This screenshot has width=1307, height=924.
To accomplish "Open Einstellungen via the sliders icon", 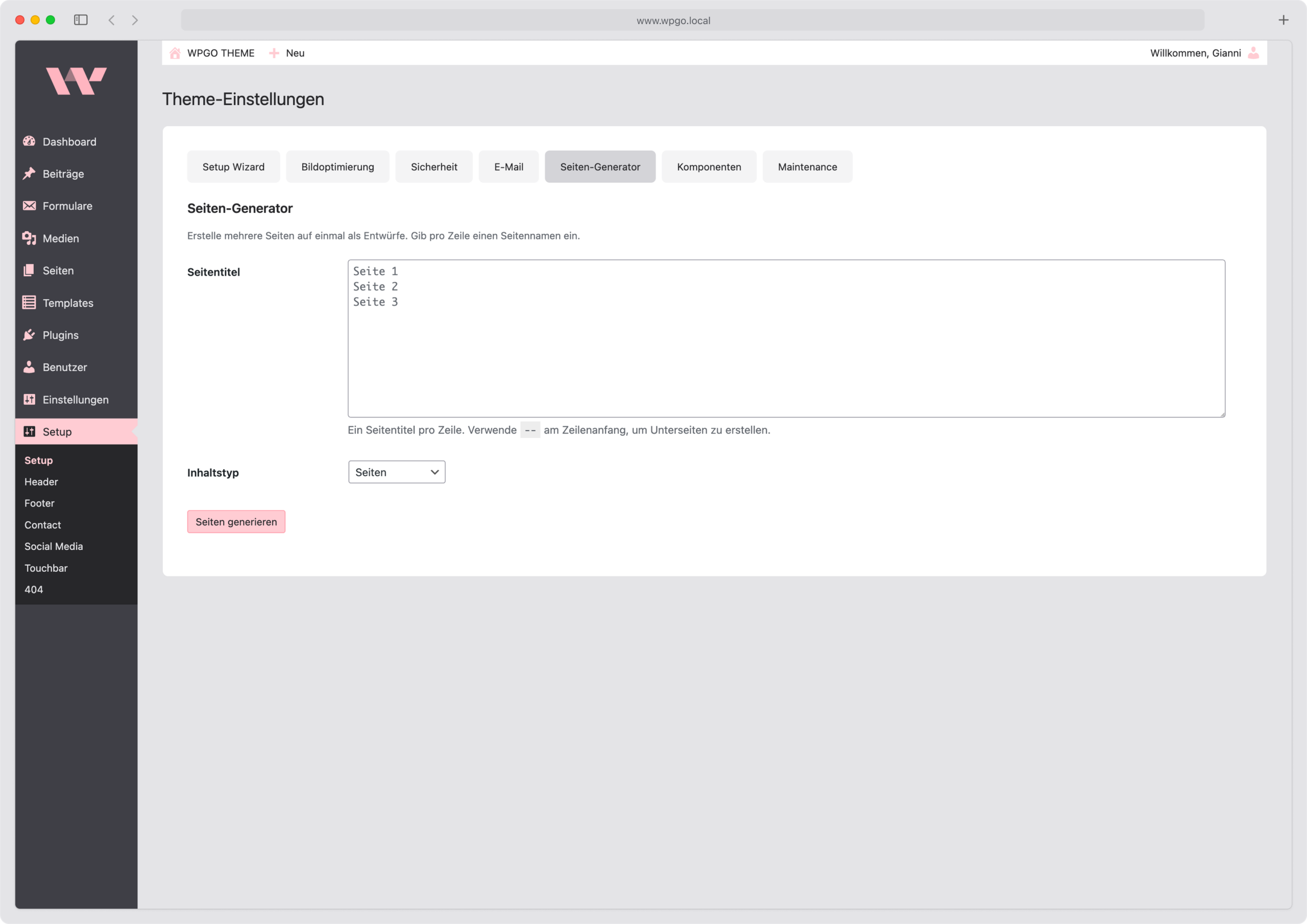I will tap(30, 399).
